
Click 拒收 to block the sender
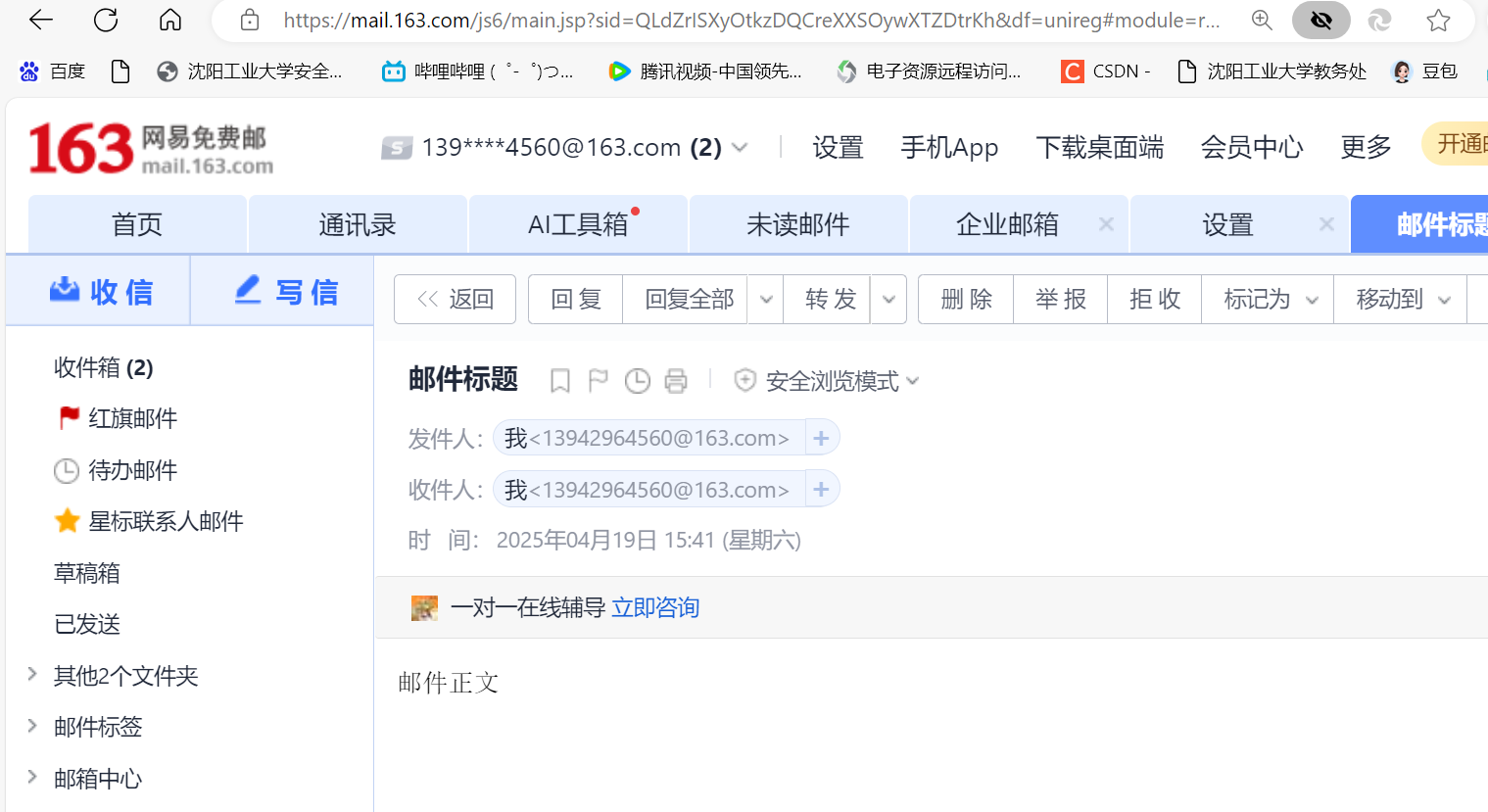pos(1154,299)
